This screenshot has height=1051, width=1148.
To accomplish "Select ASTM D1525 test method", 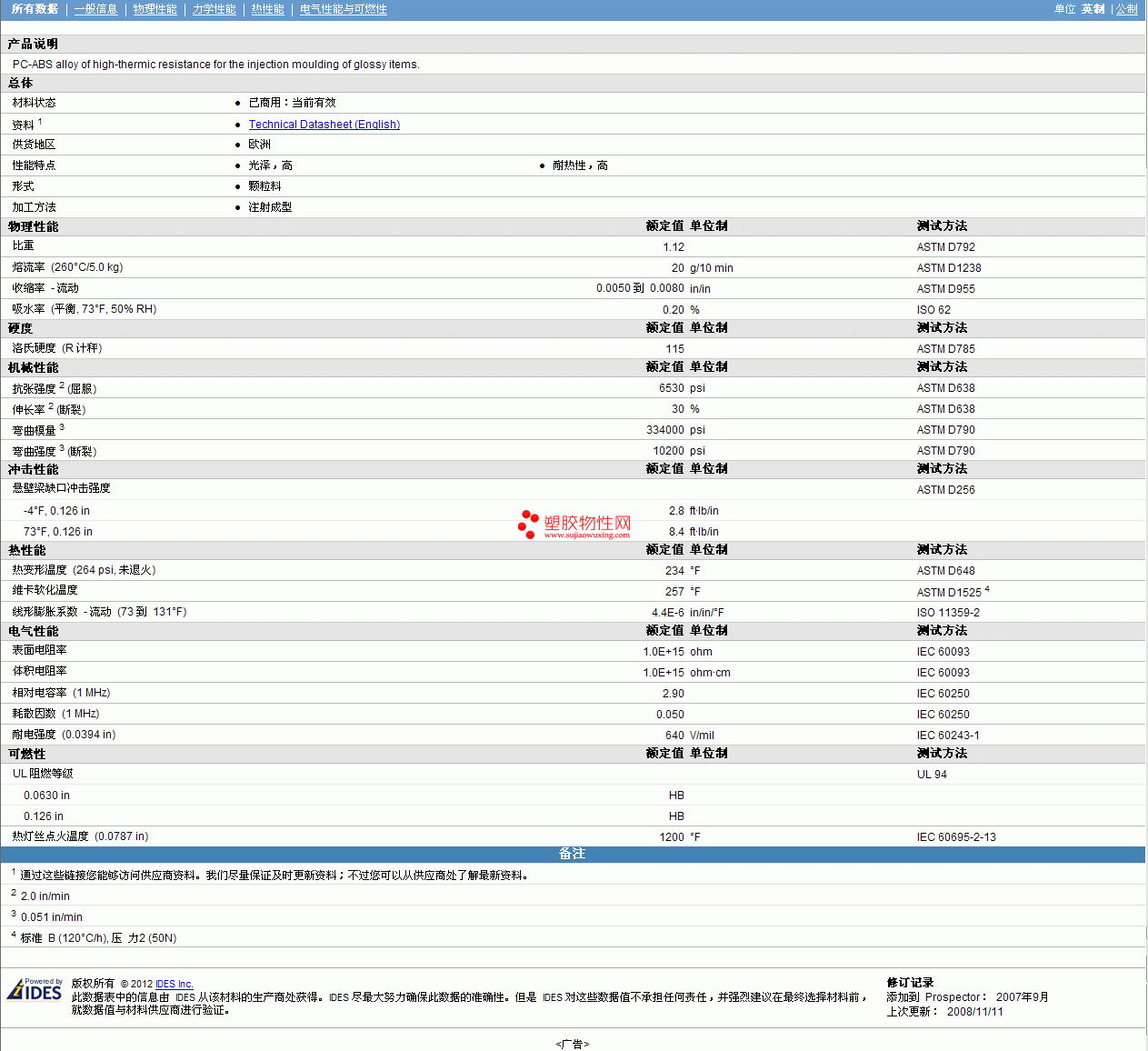I will (949, 593).
